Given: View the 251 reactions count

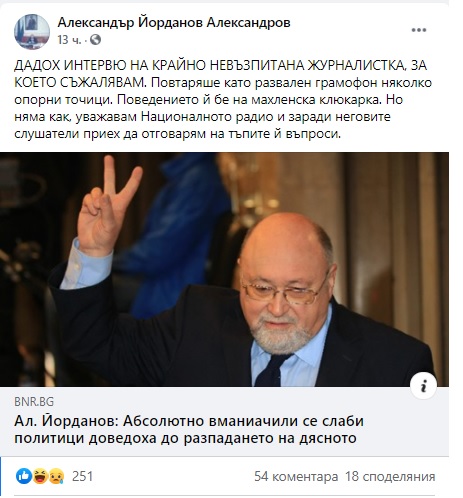Looking at the screenshot, I should tap(82, 476).
